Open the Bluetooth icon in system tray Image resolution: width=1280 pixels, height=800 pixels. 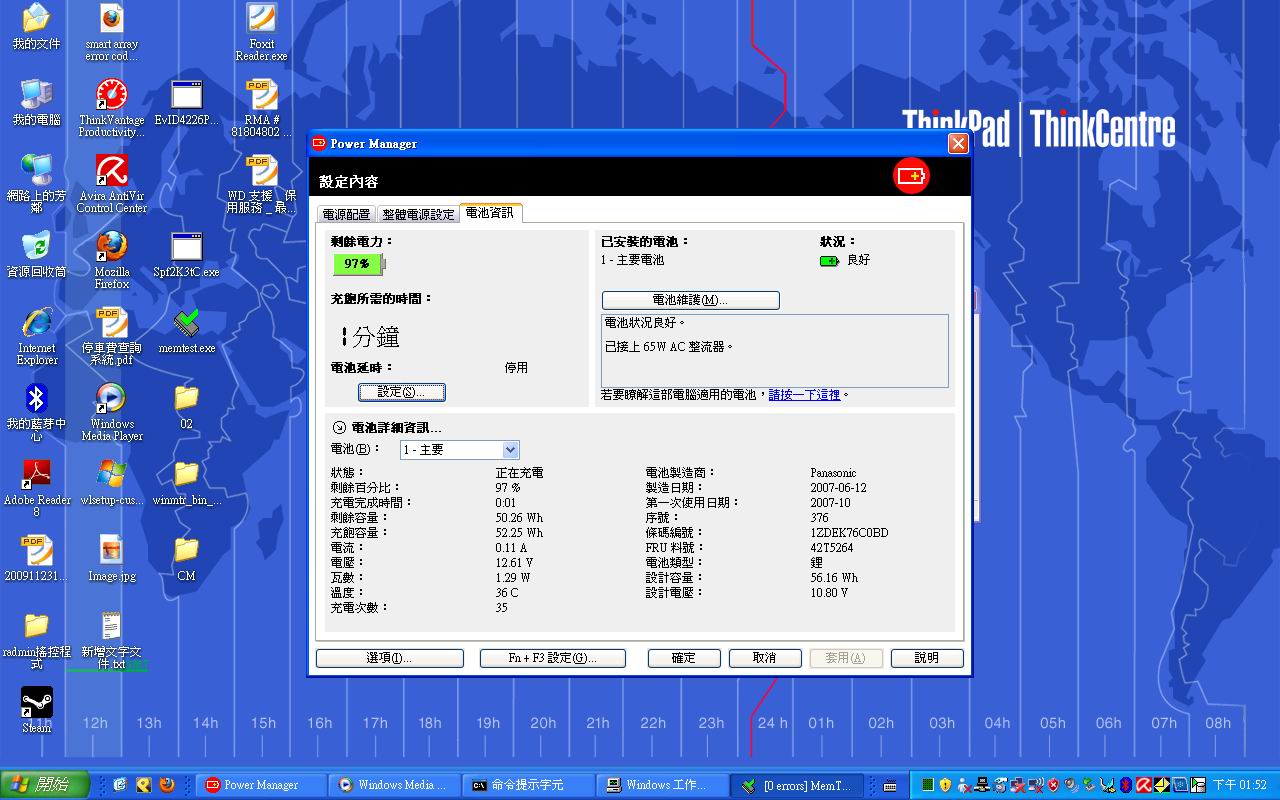(x=1125, y=785)
